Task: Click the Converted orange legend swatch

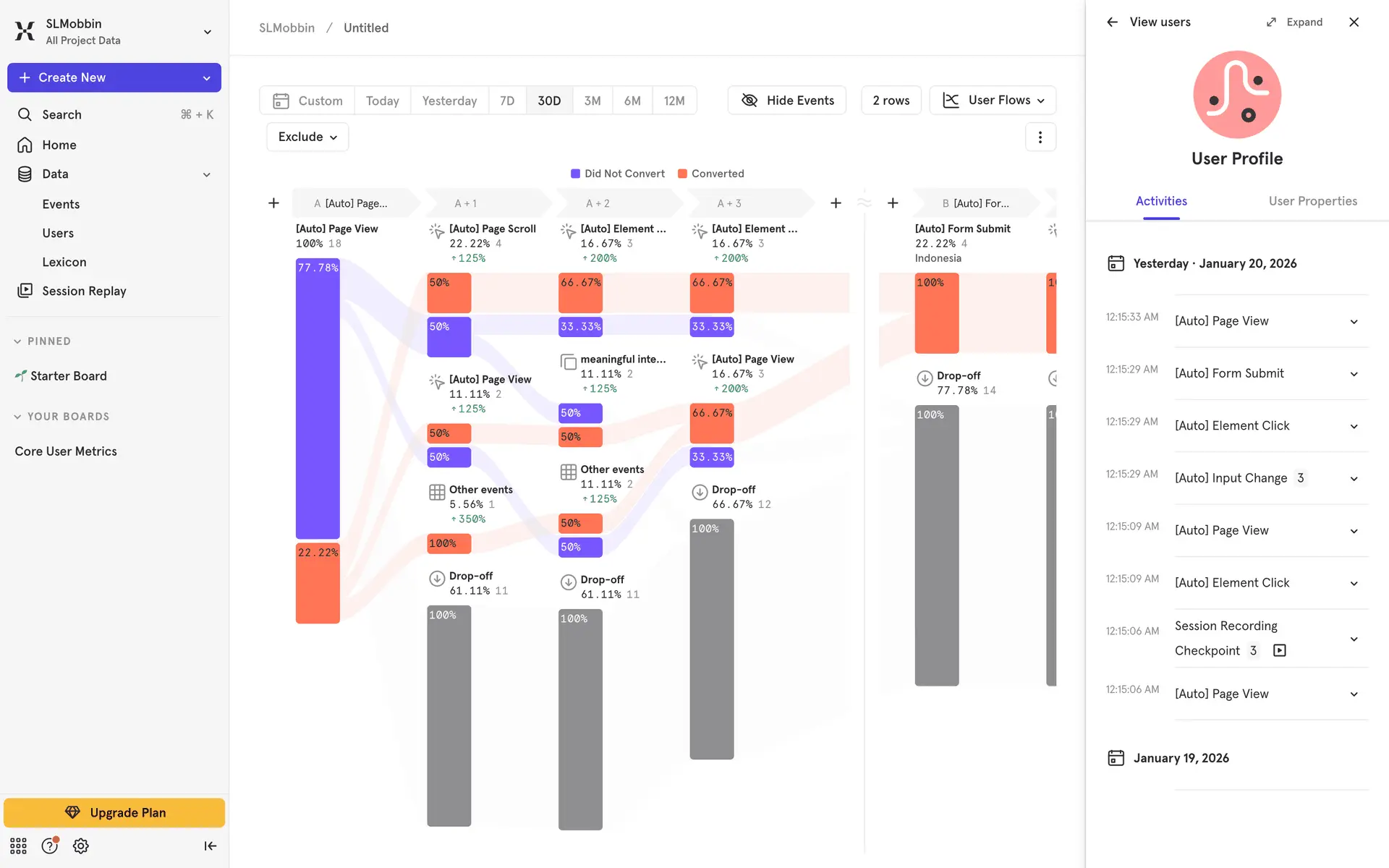Action: 682,174
